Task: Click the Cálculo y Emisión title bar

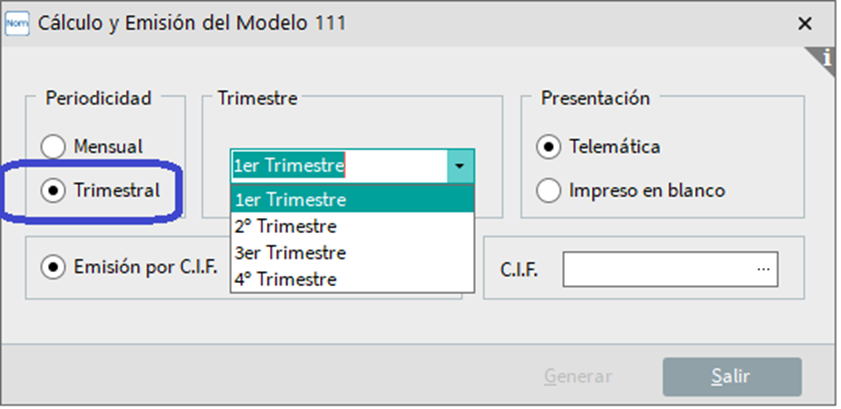Action: click(x=192, y=24)
